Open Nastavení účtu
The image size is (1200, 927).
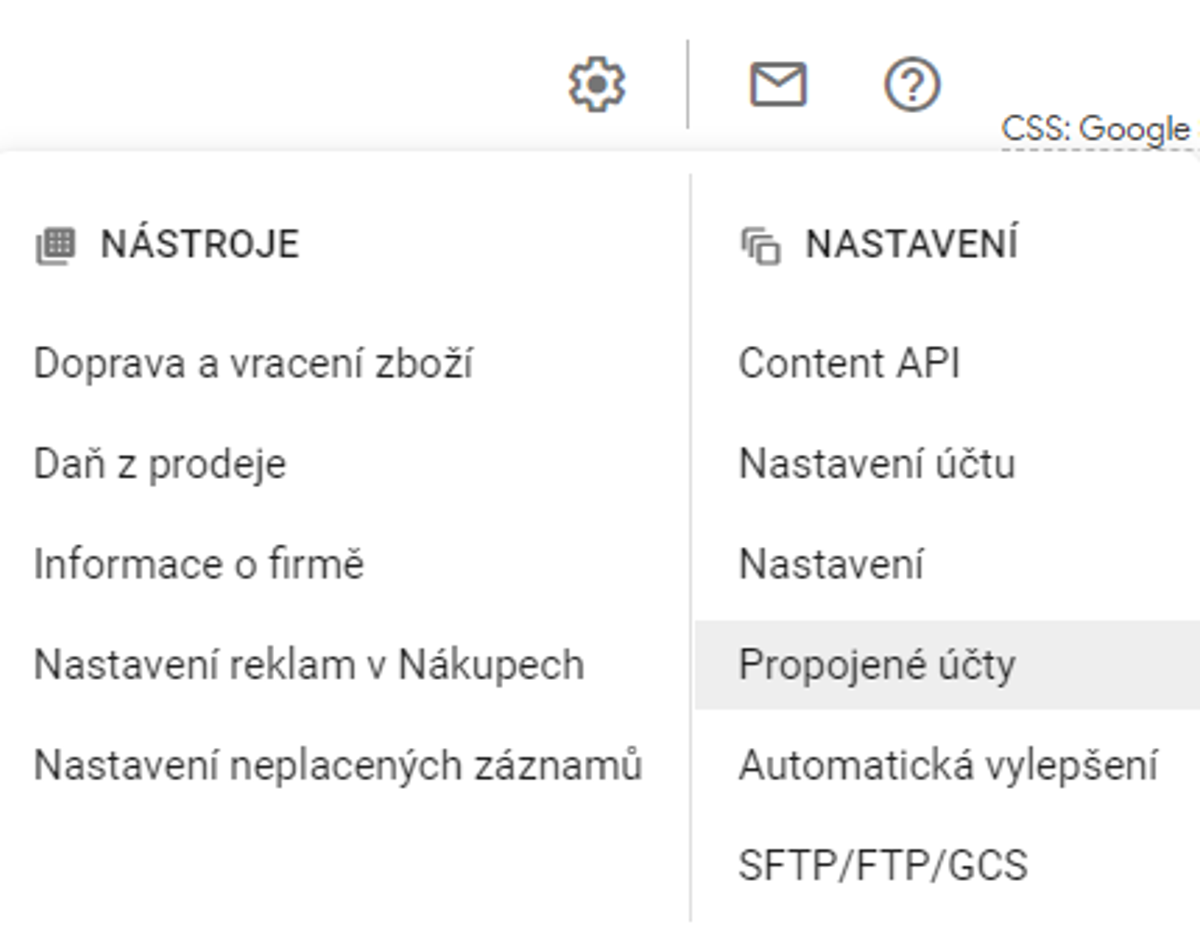pos(877,464)
